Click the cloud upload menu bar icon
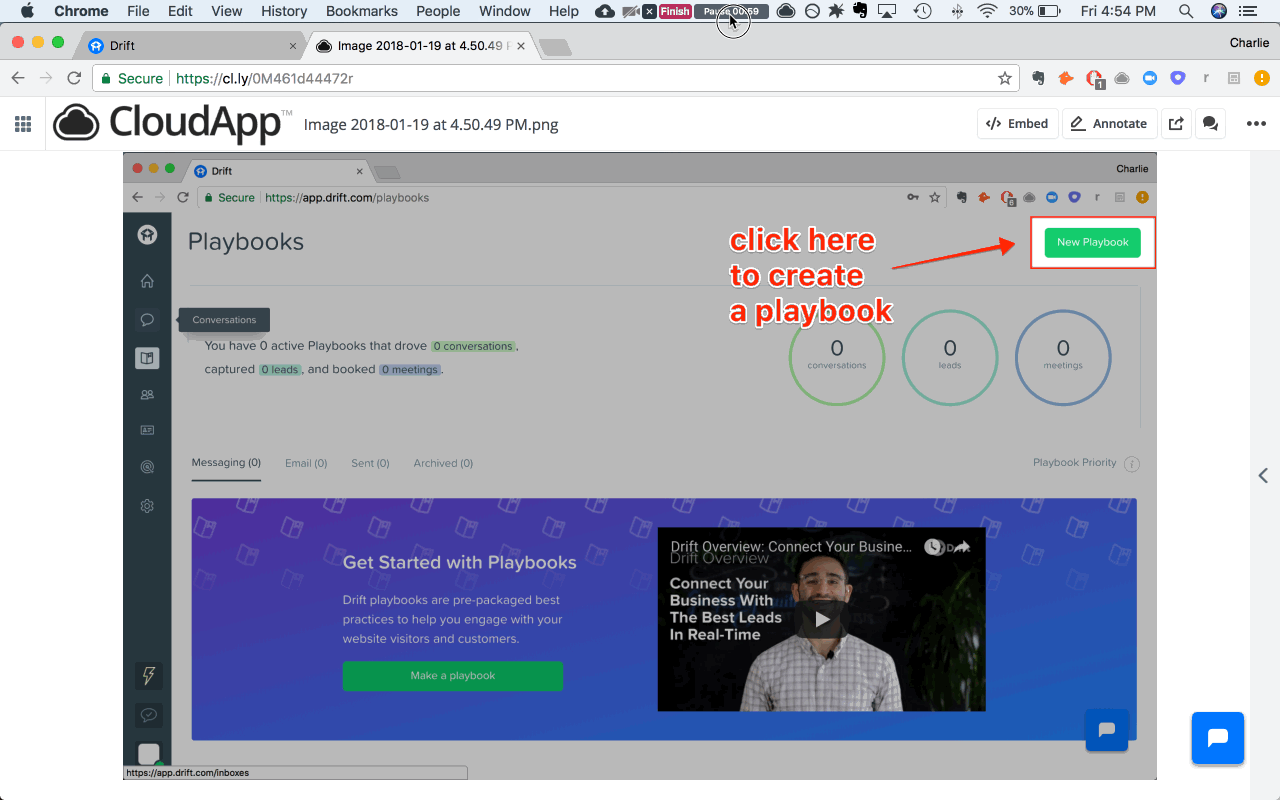1280x800 pixels. coord(604,11)
